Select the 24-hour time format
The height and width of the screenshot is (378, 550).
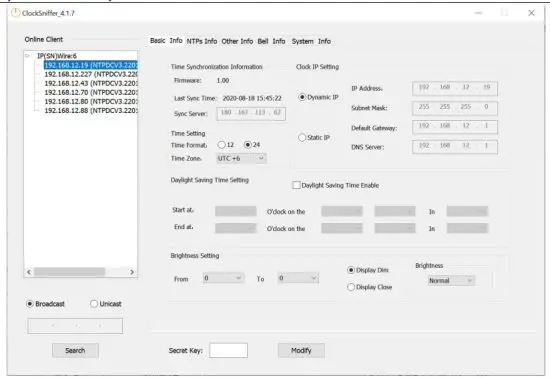pyautogui.click(x=252, y=145)
